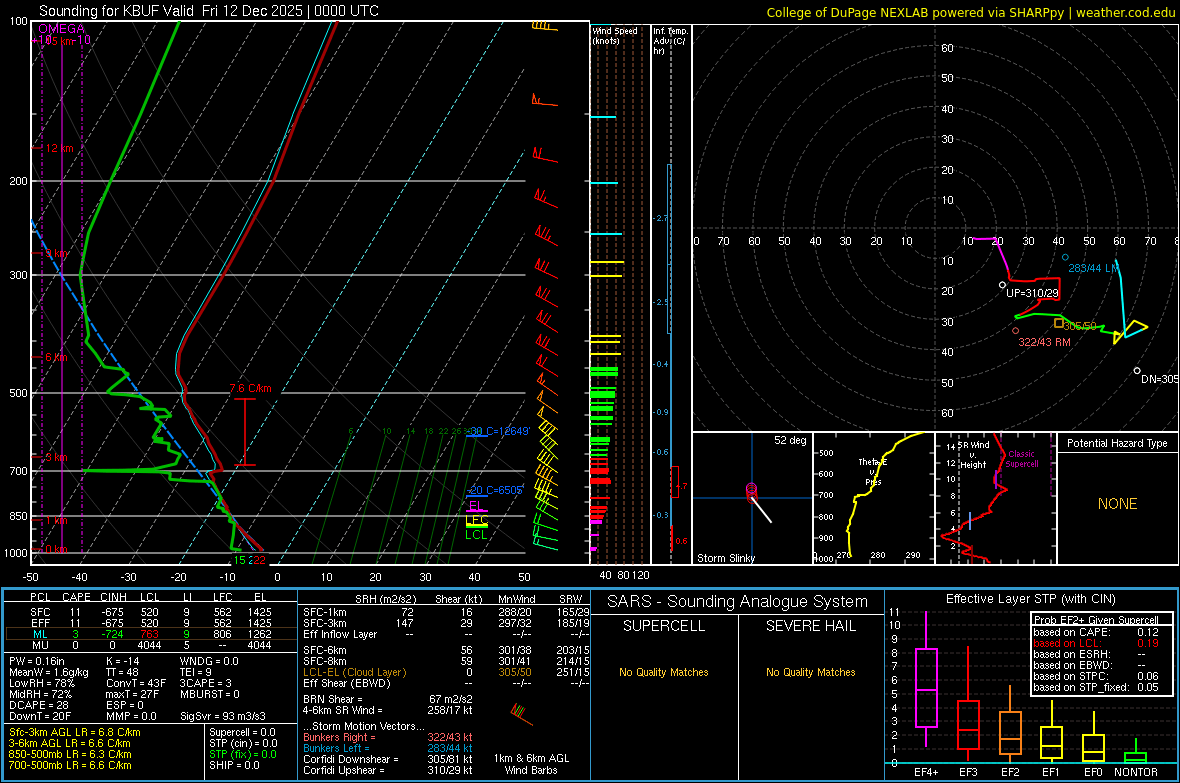Image resolution: width=1180 pixels, height=783 pixels.
Task: Click the SFC-1km SRH row
Action: point(446,612)
